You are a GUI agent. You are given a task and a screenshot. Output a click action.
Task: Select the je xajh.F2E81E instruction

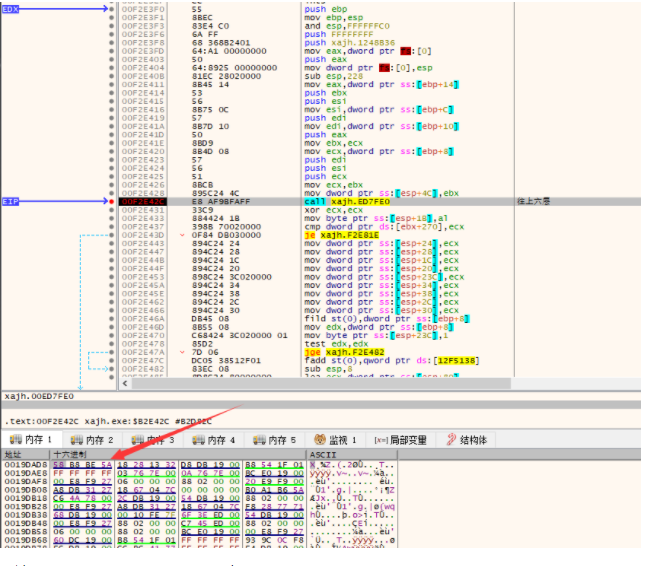(x=341, y=235)
